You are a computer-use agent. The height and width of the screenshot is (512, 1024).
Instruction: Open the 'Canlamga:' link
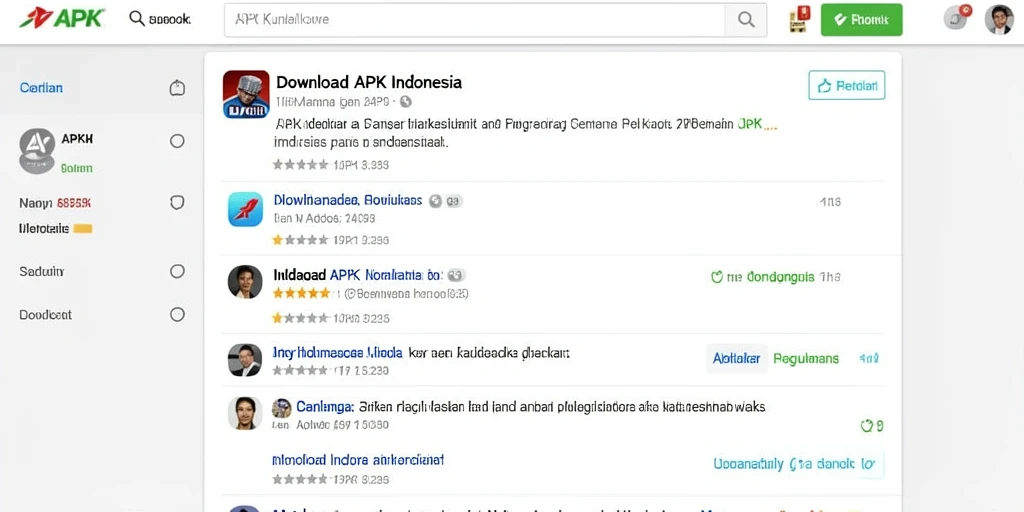tap(325, 407)
